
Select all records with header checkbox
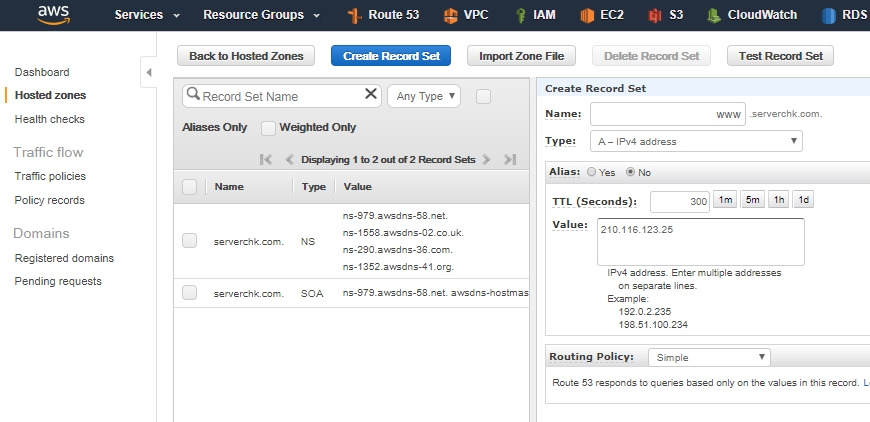pos(190,187)
